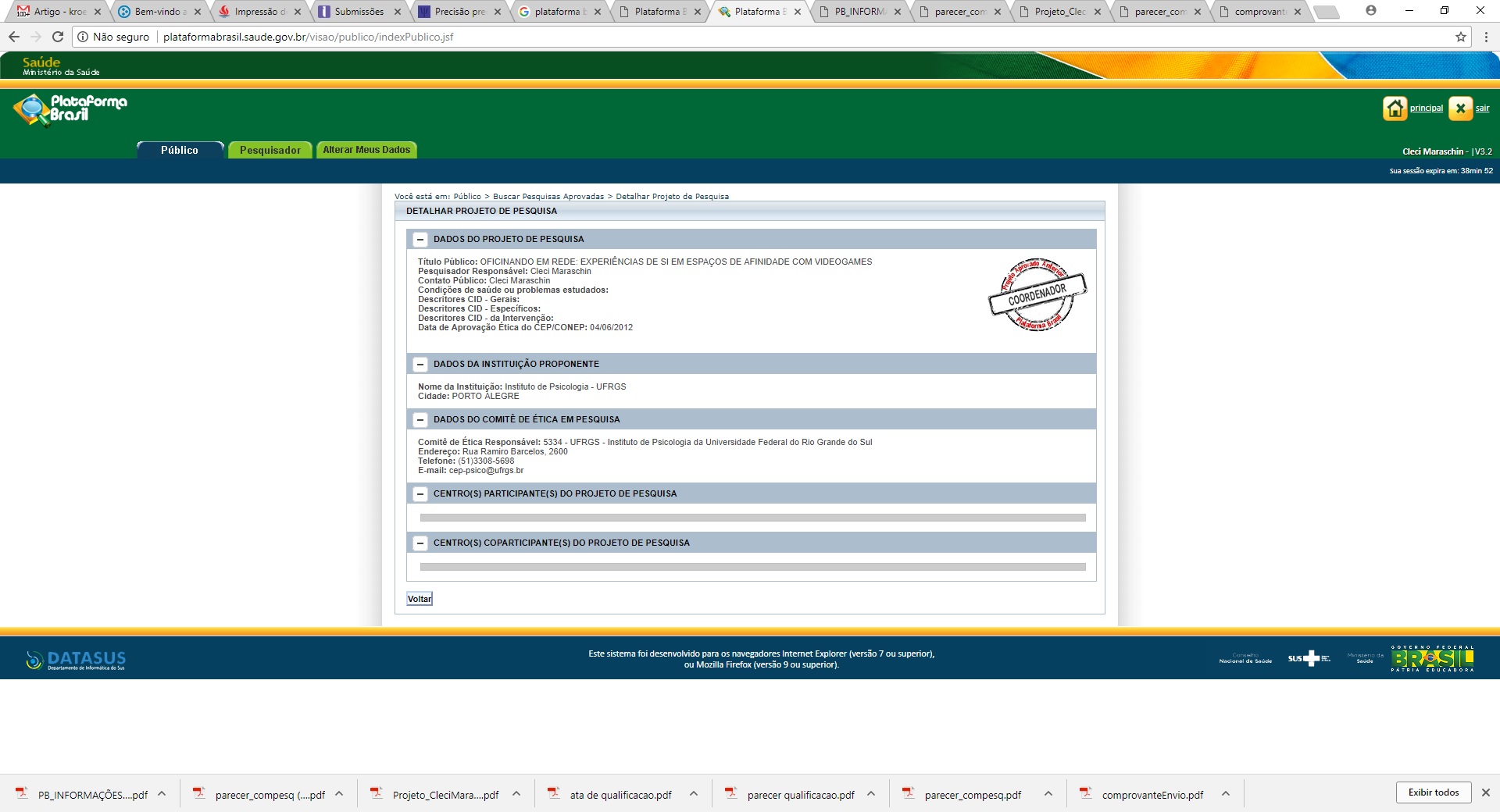Switch to the Pesquisador tab
The image size is (1500, 812).
coord(270,150)
